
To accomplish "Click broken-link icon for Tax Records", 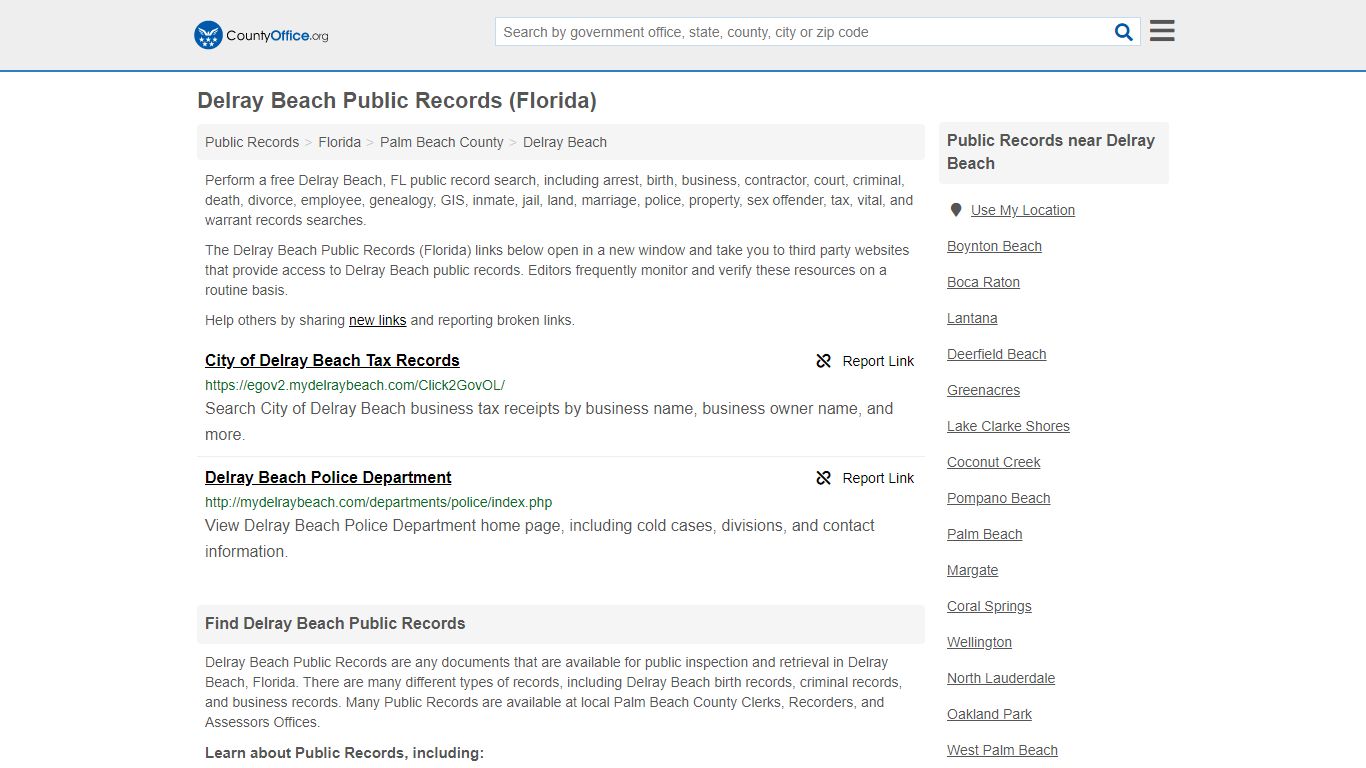I will pyautogui.click(x=824, y=361).
